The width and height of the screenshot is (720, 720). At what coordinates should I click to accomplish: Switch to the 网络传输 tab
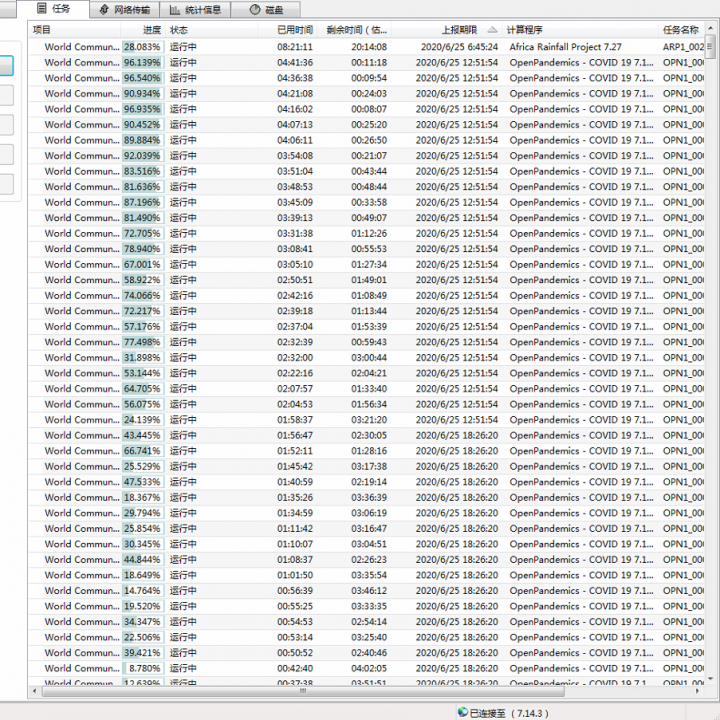click(x=124, y=10)
